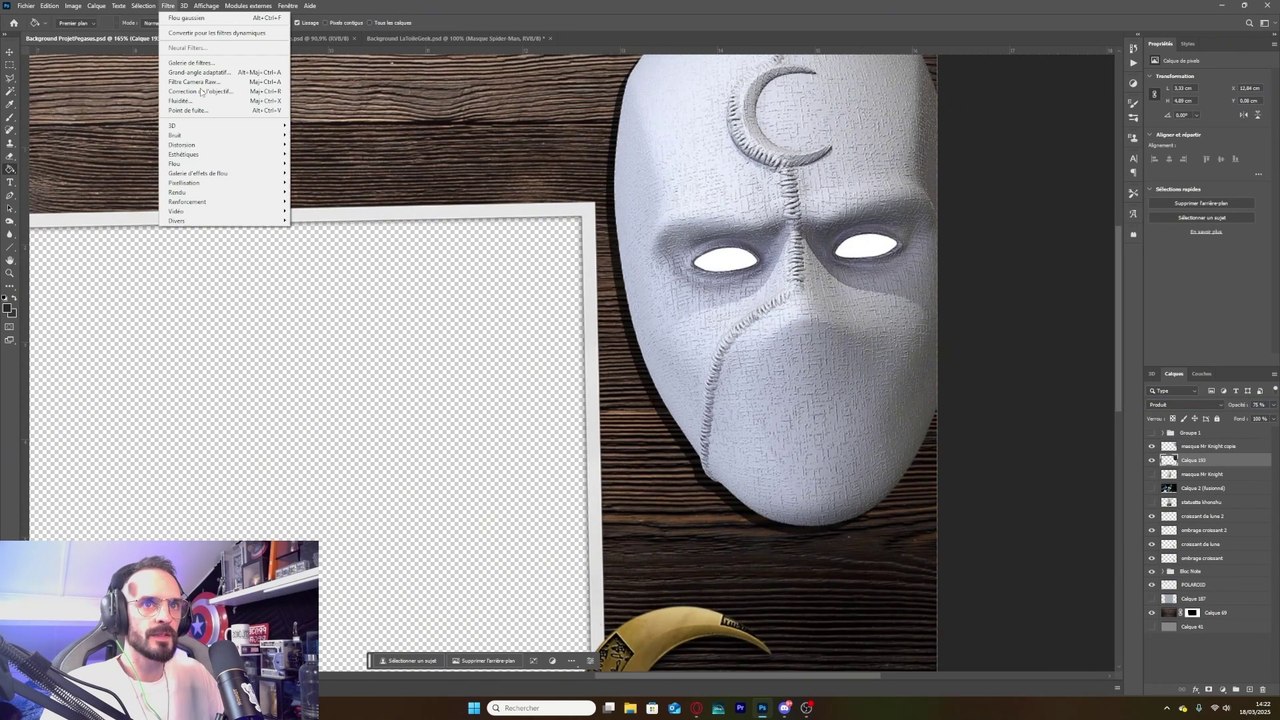Hide the masque Mr Knight copie layer
The image size is (1280, 720).
coord(1151,446)
